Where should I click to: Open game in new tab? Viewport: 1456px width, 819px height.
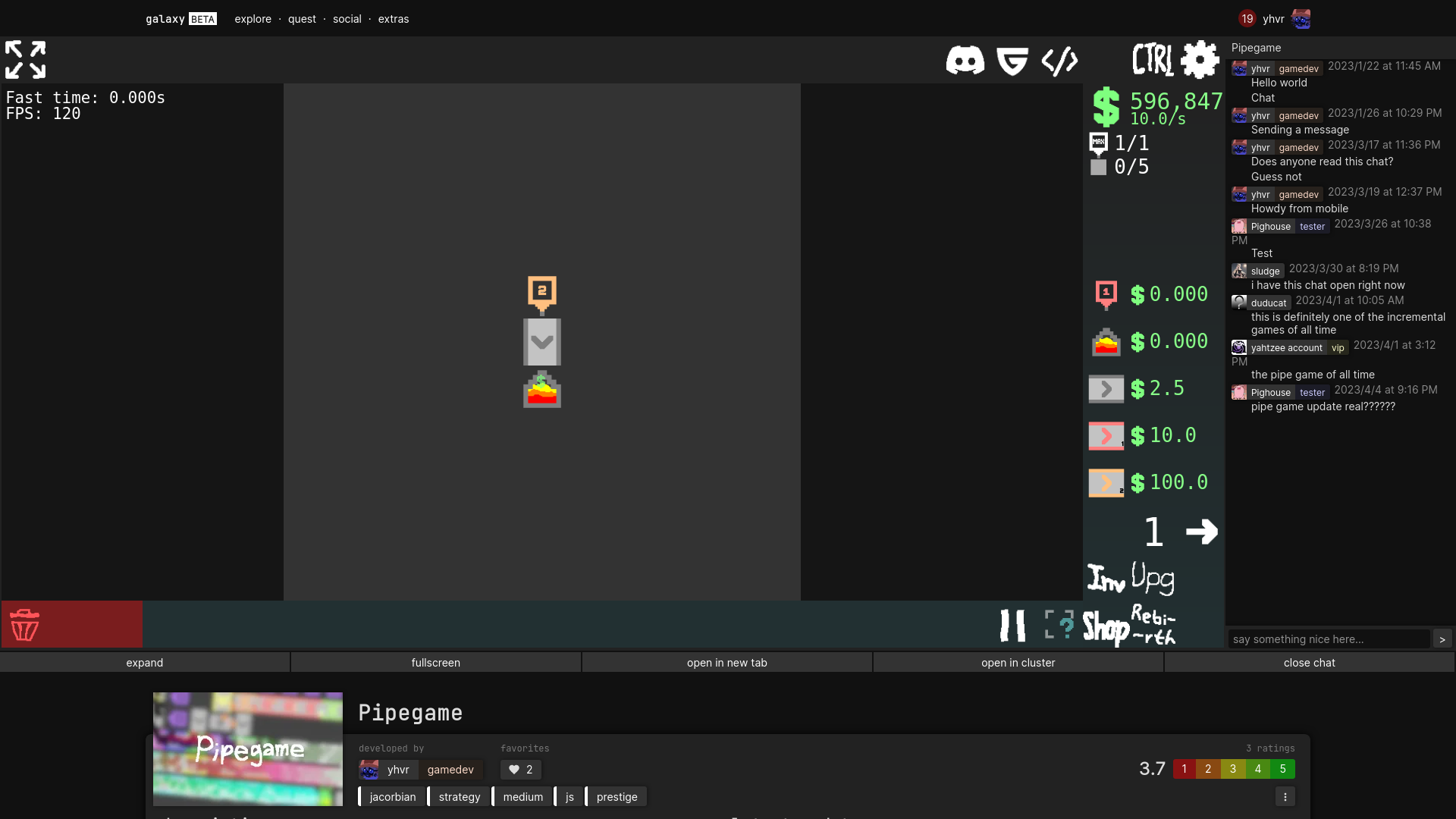click(x=727, y=662)
